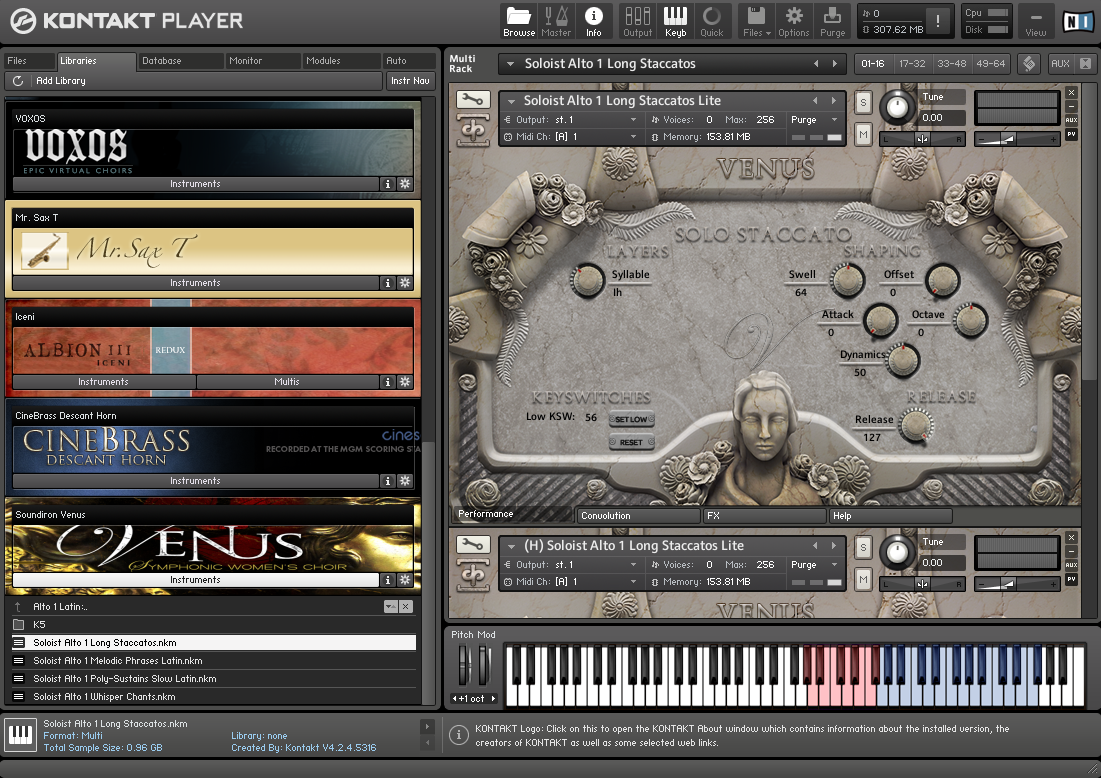Viewport: 1101px width, 778px height.
Task: Open the Files floppy disk menu
Action: (x=757, y=21)
